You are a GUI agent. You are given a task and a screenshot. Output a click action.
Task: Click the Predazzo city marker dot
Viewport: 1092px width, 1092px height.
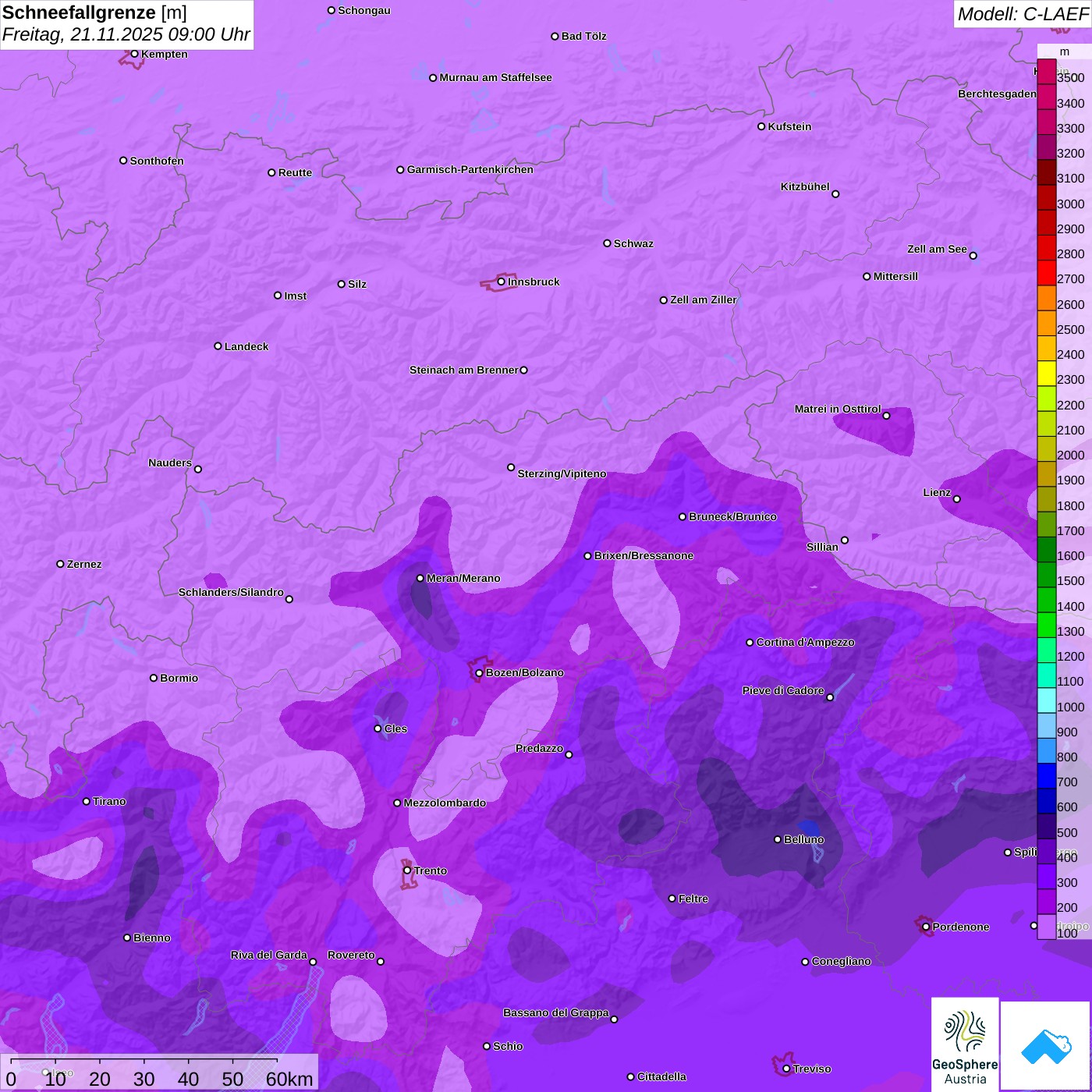point(569,755)
